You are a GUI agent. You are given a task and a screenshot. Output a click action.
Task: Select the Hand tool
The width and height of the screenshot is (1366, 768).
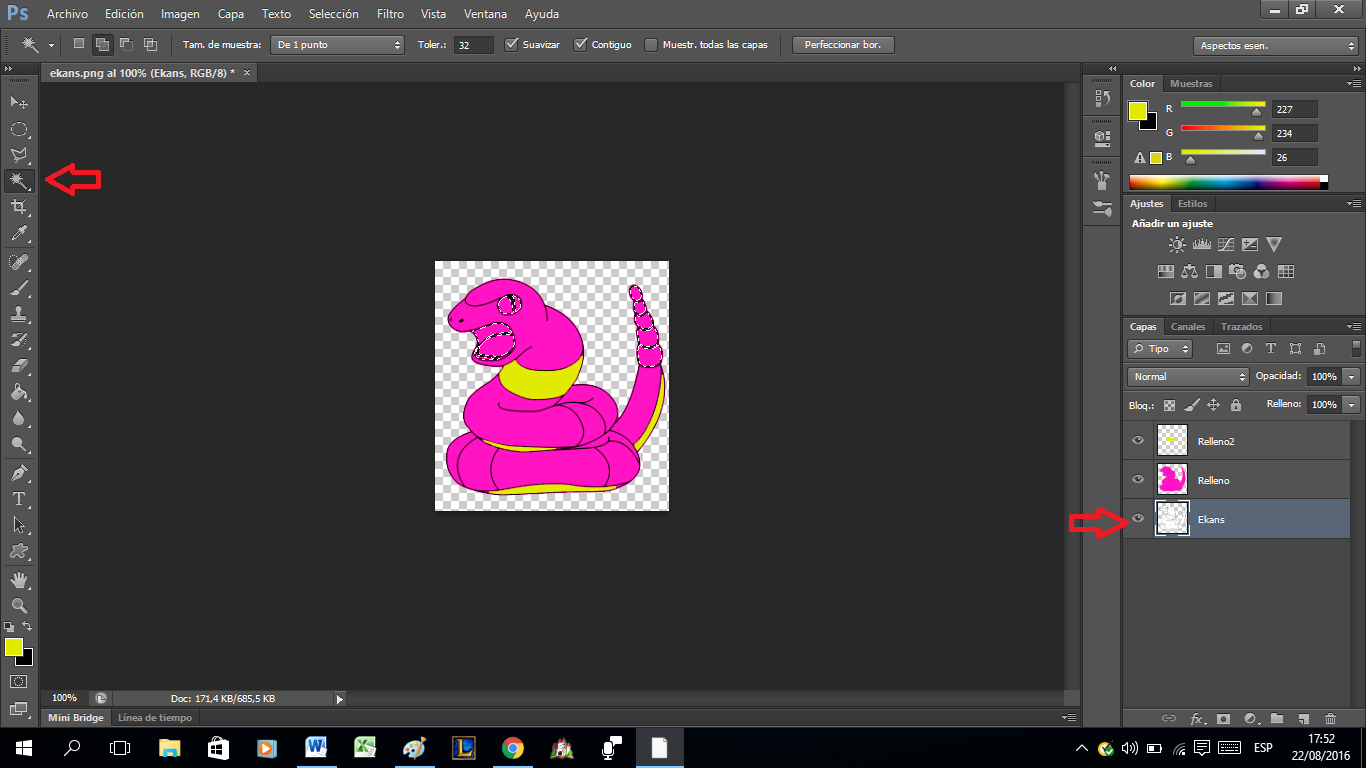(x=19, y=579)
